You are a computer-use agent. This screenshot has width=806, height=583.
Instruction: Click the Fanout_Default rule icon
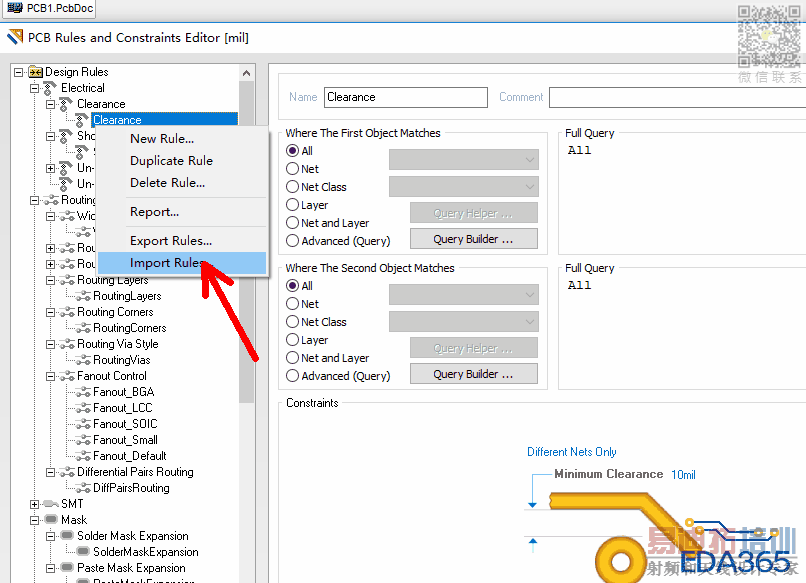(x=83, y=456)
